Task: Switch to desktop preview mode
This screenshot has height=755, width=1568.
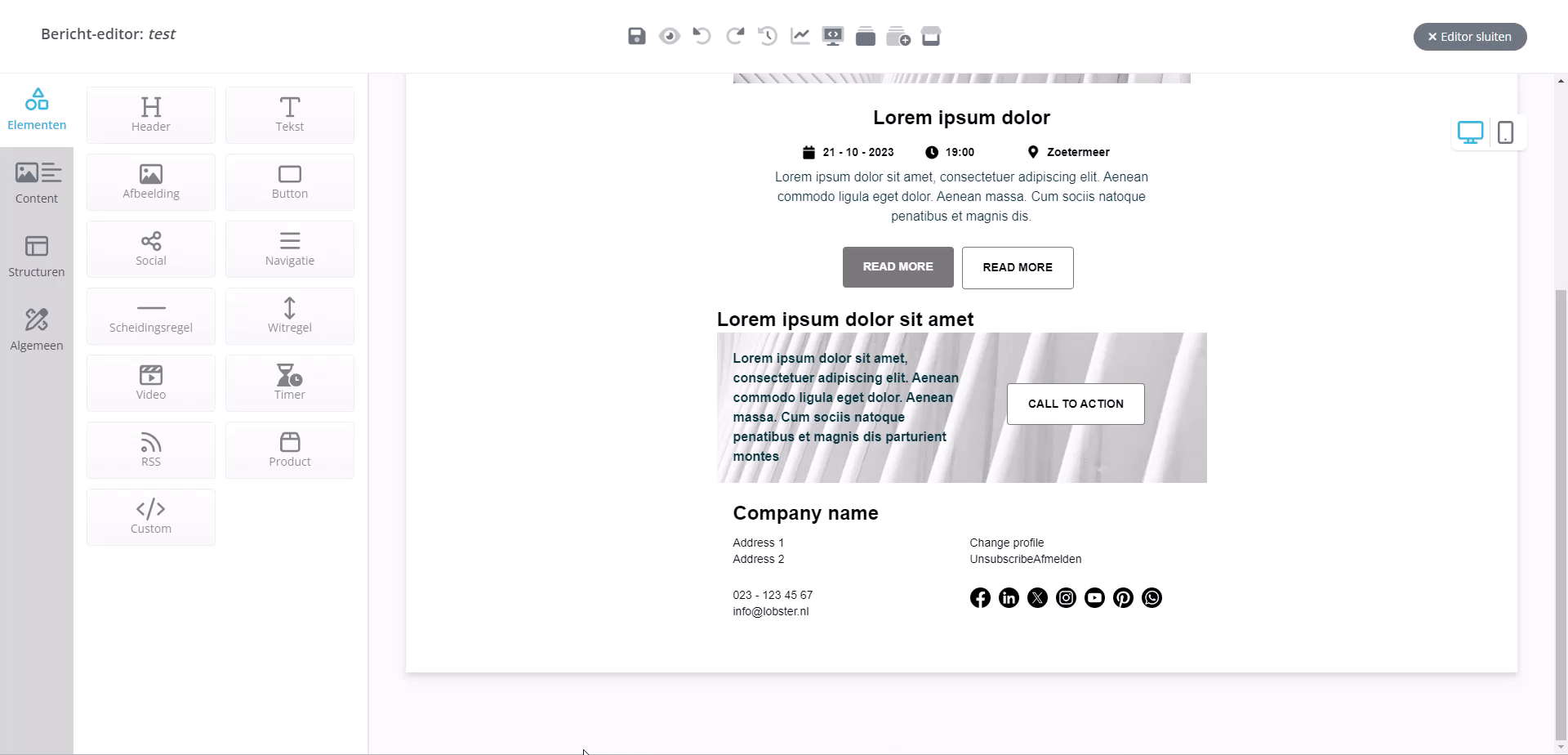Action: [1470, 132]
